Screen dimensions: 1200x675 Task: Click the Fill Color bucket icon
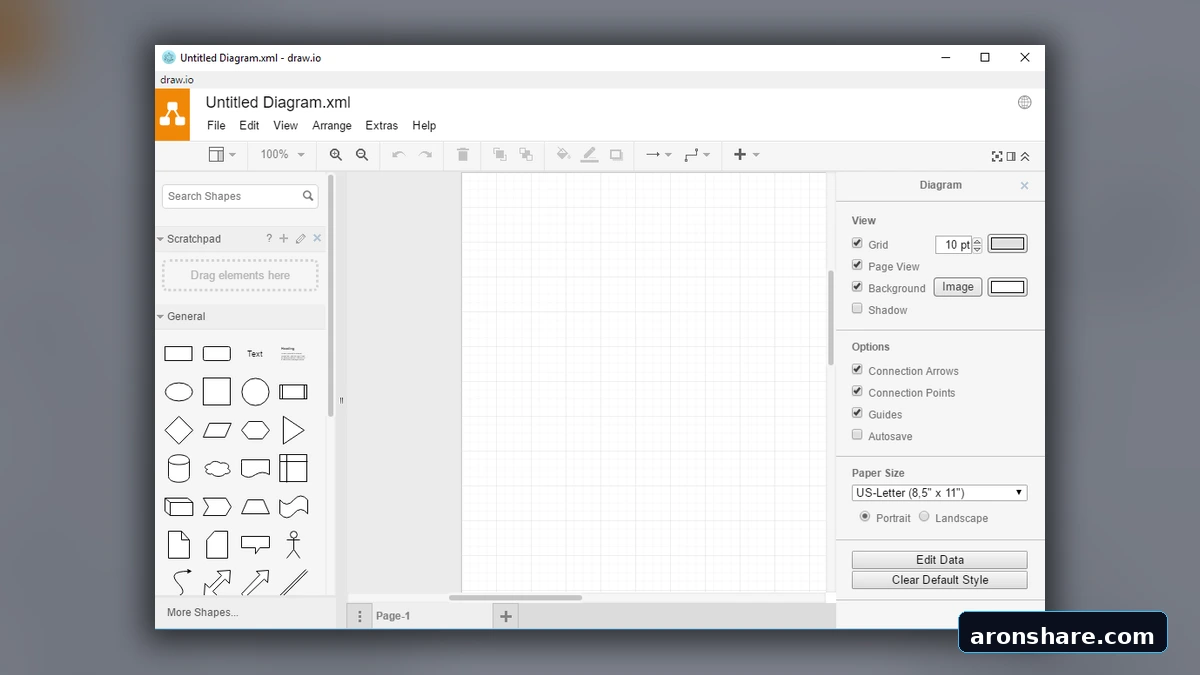563,155
